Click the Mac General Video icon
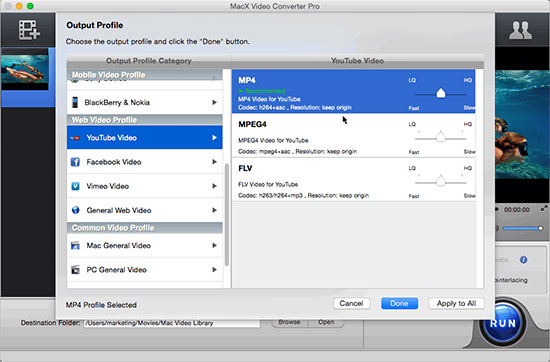 pos(75,246)
